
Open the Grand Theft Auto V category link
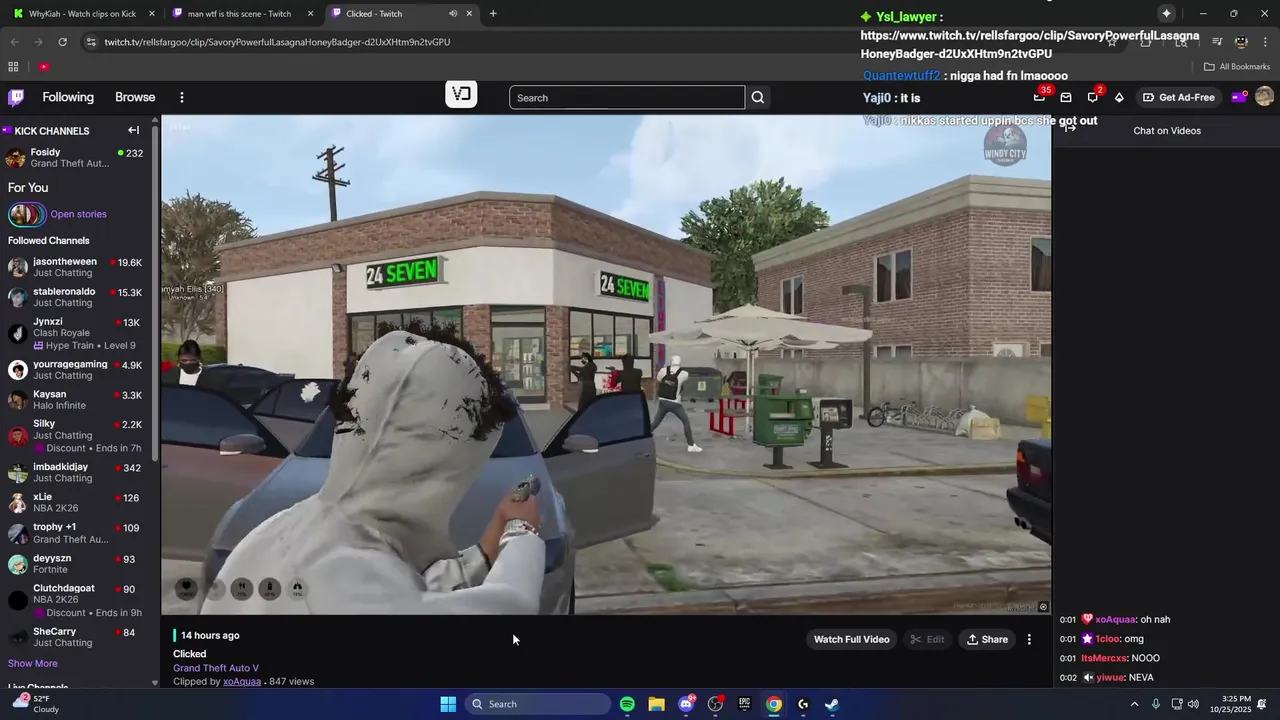(216, 668)
